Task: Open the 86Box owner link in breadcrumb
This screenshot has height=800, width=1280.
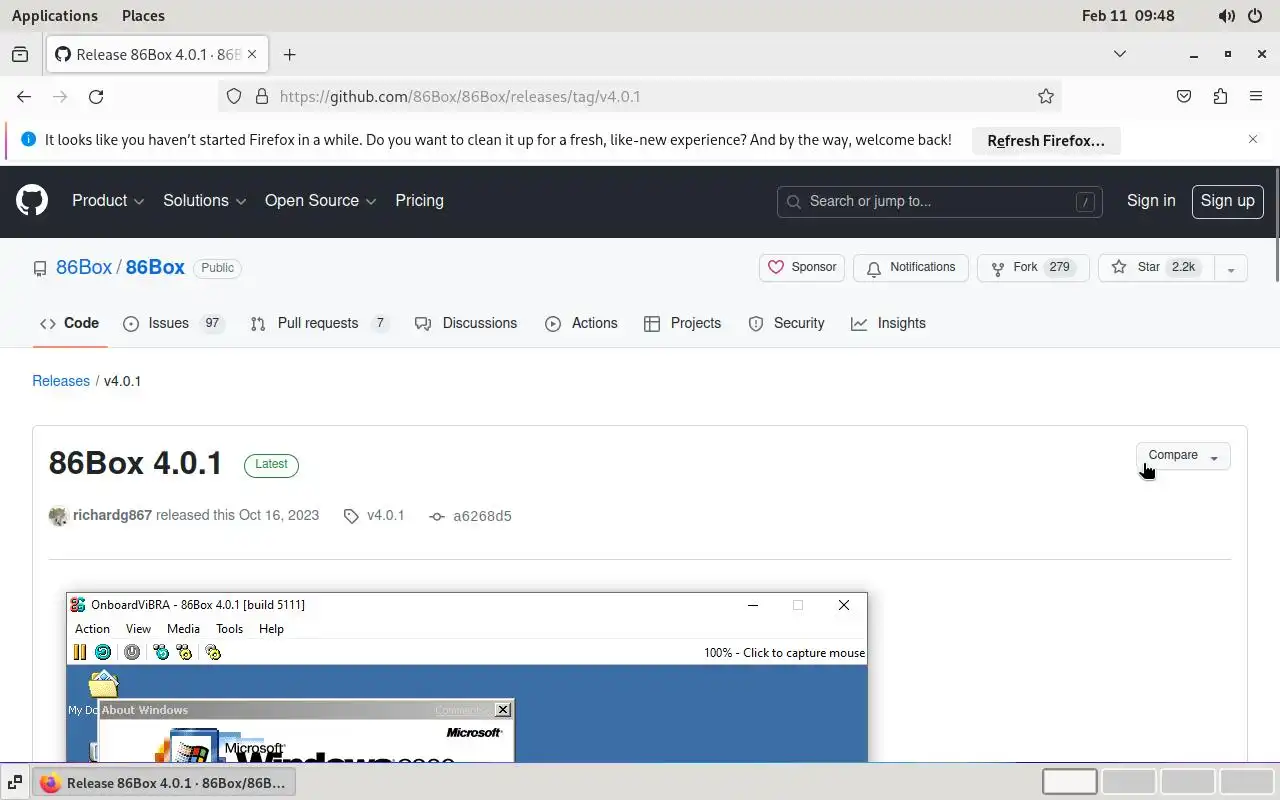Action: [84, 267]
